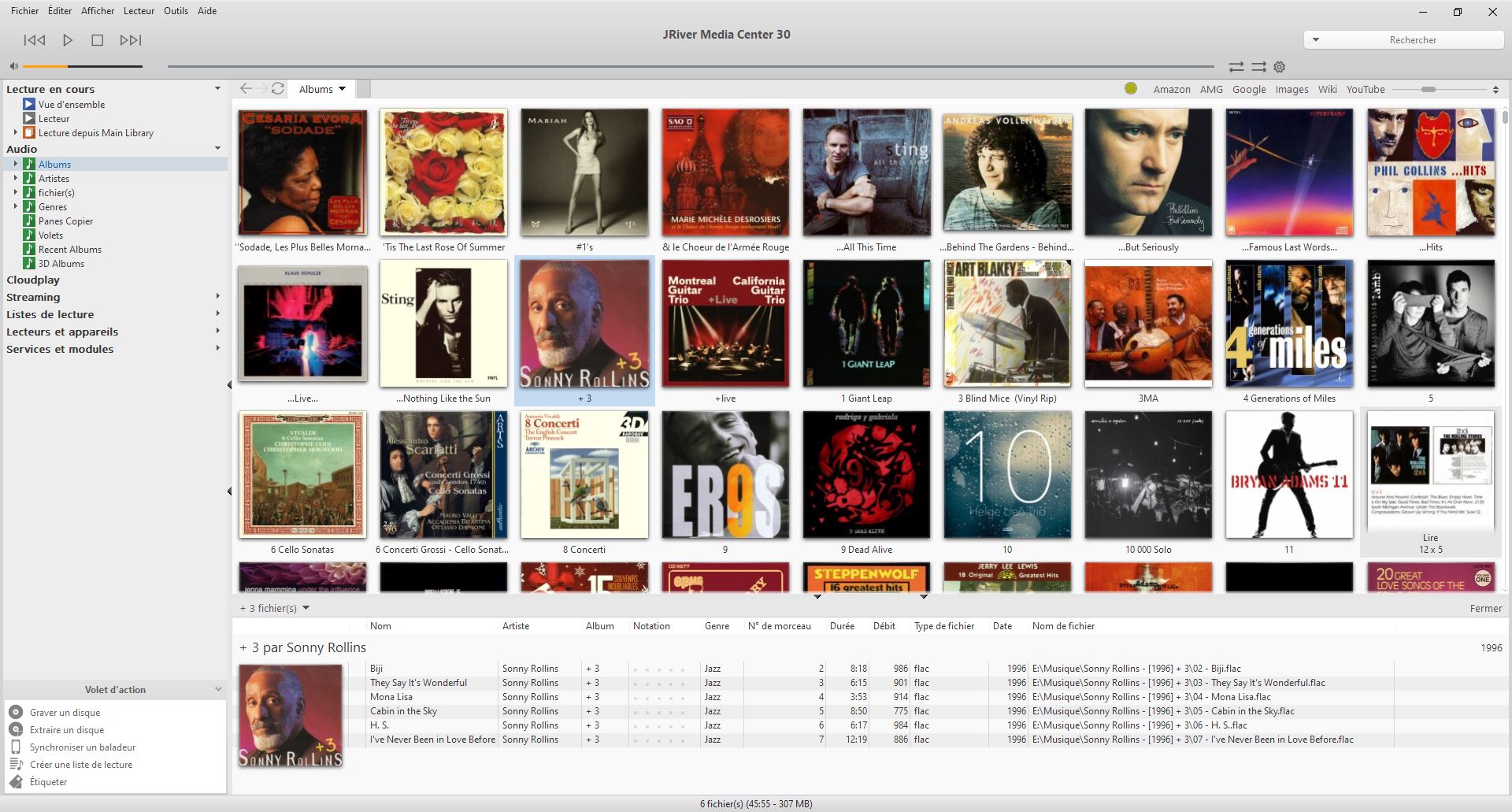Expand the Artistes tree node
Screen dimensions: 1512x812
15,179
